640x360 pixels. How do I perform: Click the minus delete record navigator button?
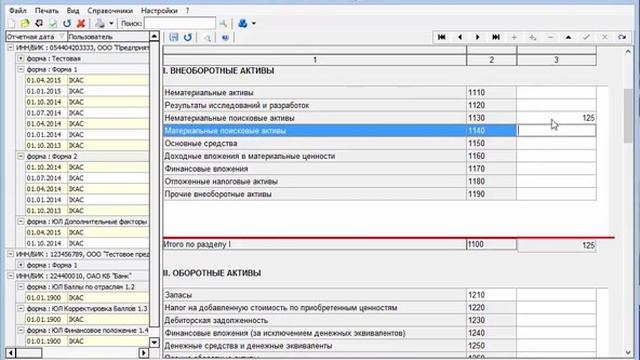[550, 37]
